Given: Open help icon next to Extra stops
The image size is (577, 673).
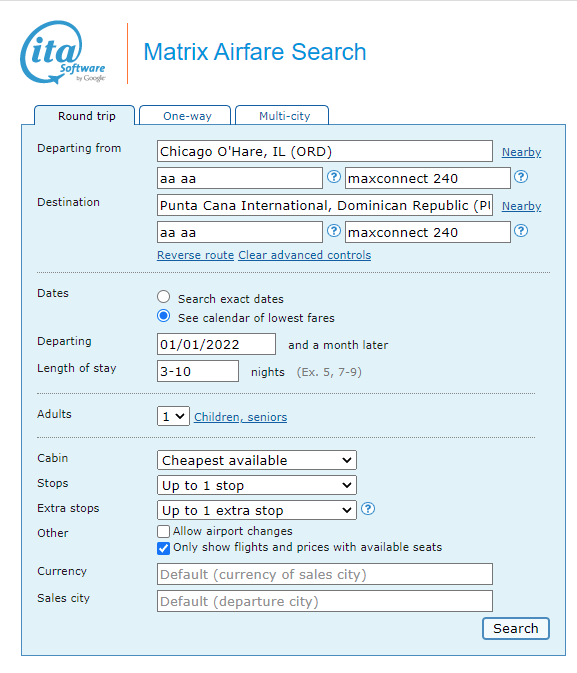Looking at the screenshot, I should (x=368, y=509).
